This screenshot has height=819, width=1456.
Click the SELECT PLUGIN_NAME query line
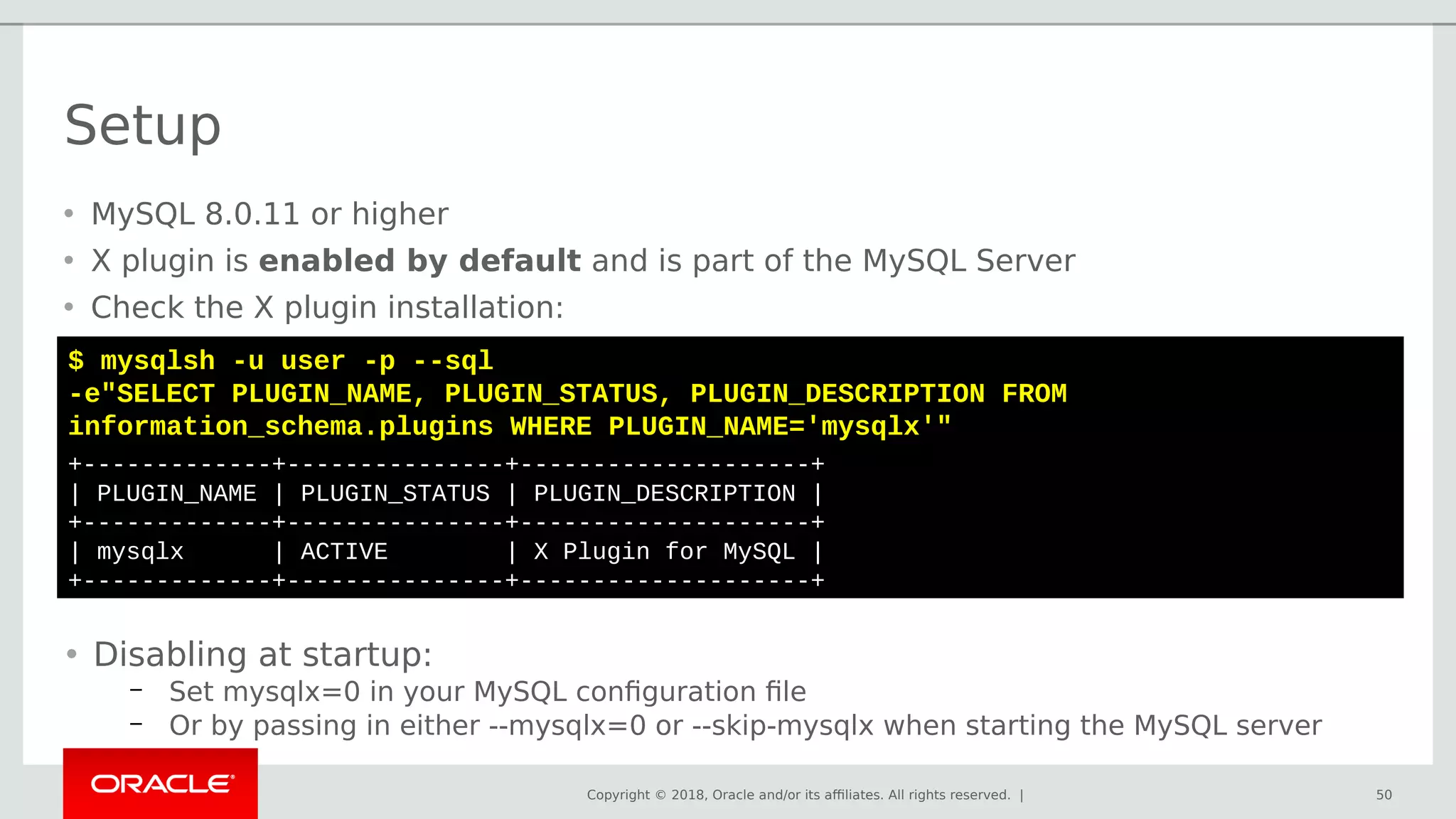coord(567,394)
